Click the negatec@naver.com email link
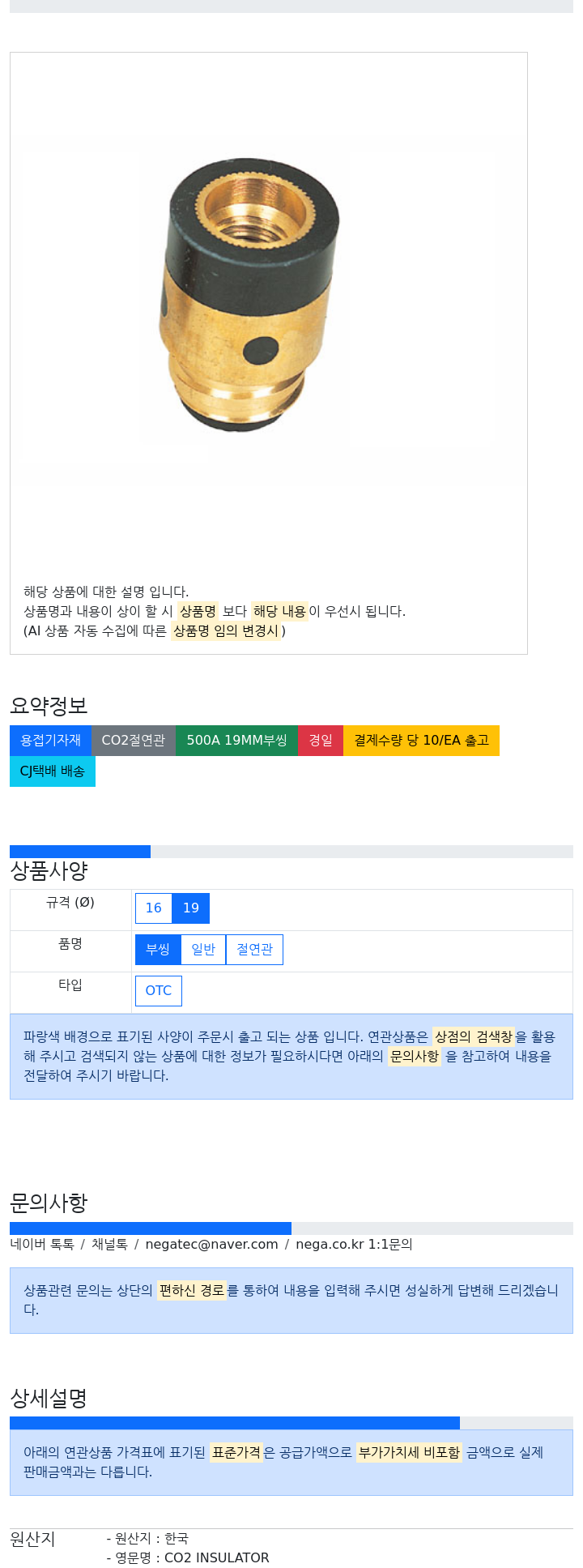 (x=211, y=1244)
